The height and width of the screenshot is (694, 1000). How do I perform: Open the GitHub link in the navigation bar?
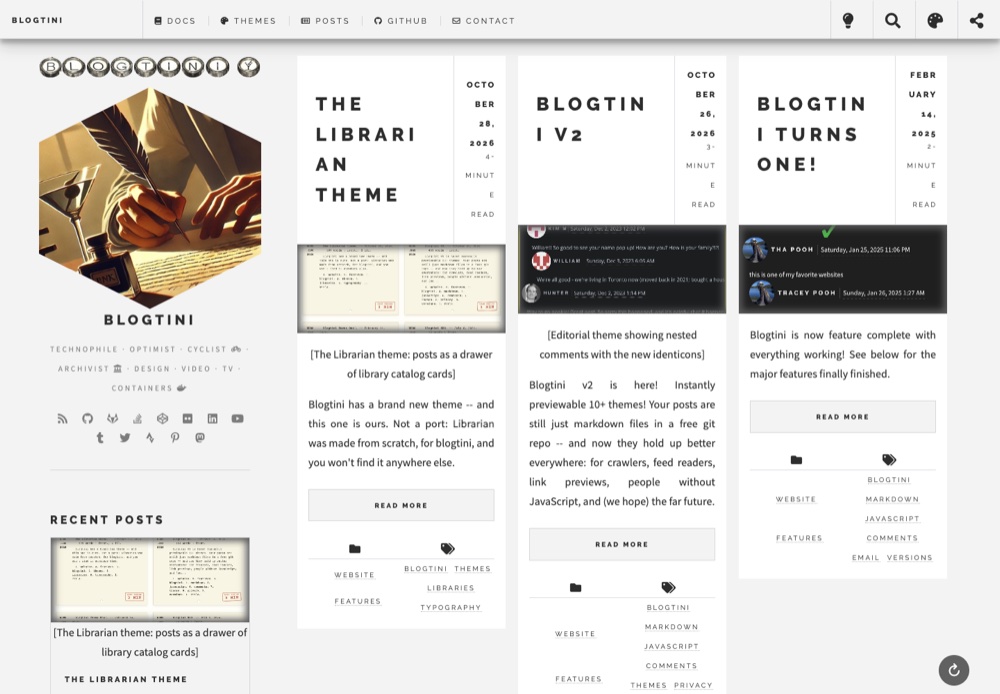(x=401, y=20)
